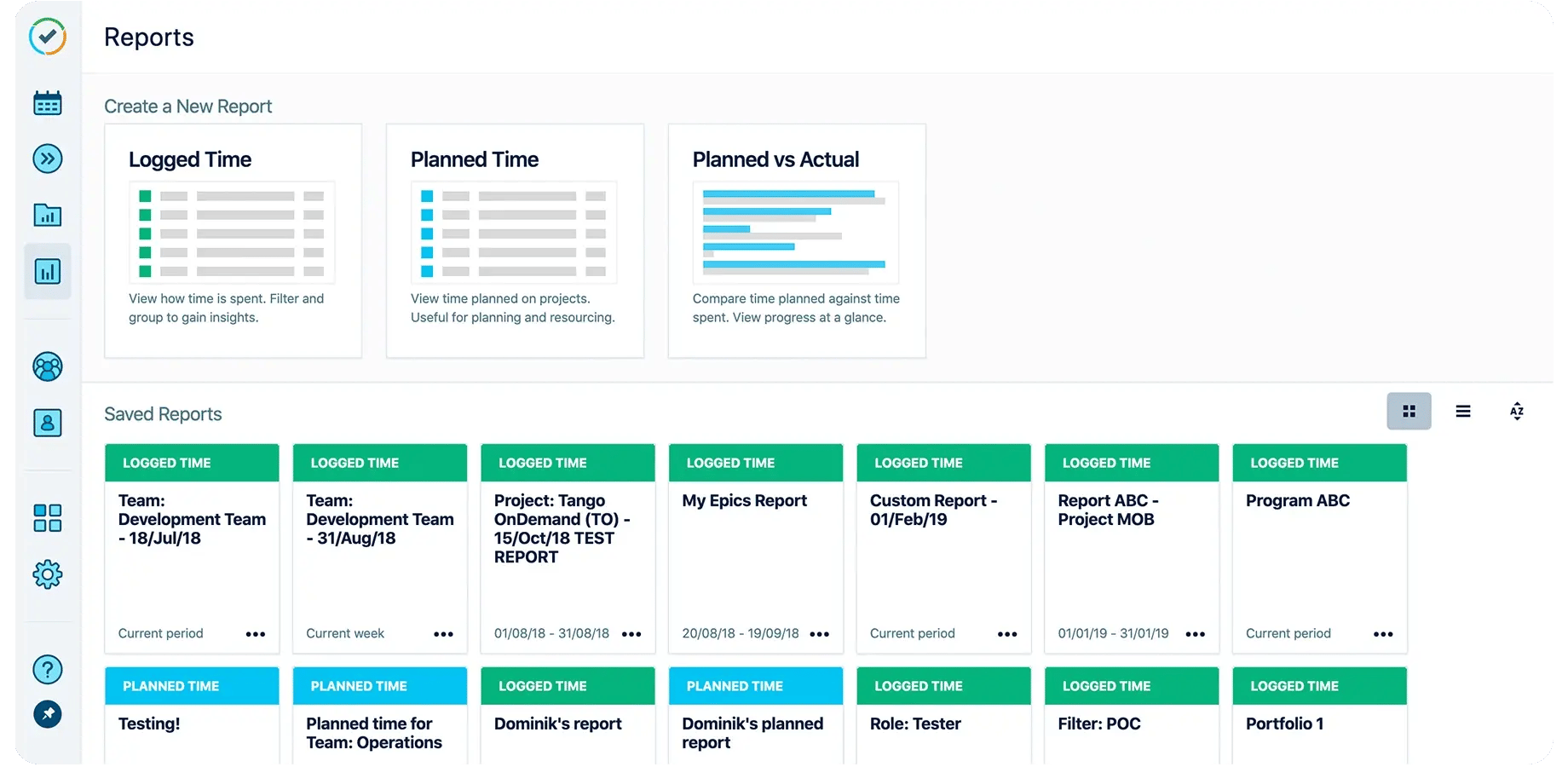This screenshot has height=767, width=1568.
Task: Open the Teams icon in the sidebar
Action: 48,366
